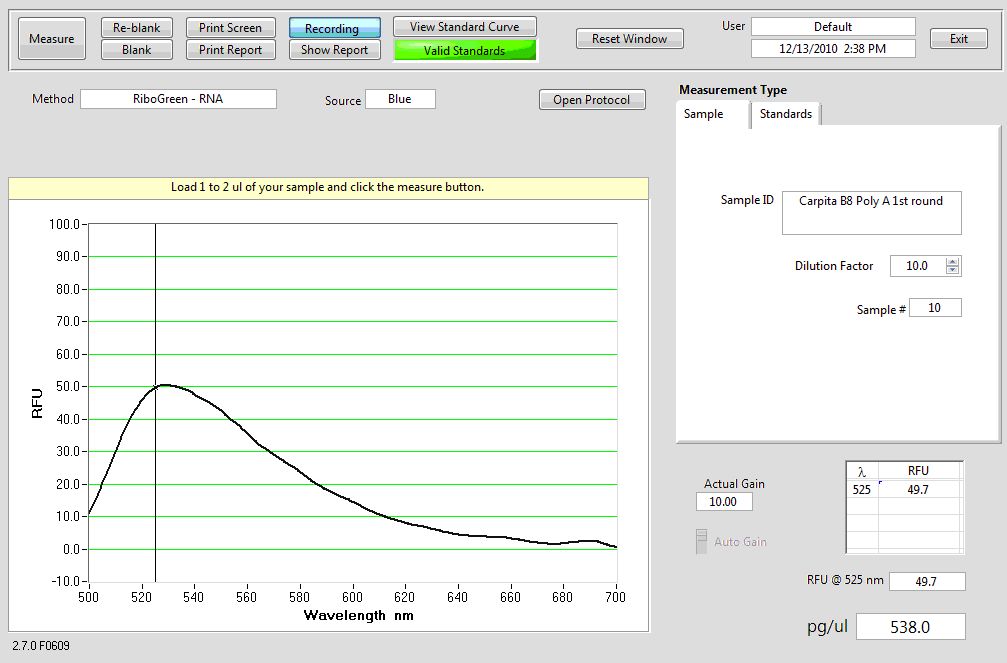Viewport: 1007px width, 663px height.
Task: Click the Measure button
Action: (x=51, y=39)
